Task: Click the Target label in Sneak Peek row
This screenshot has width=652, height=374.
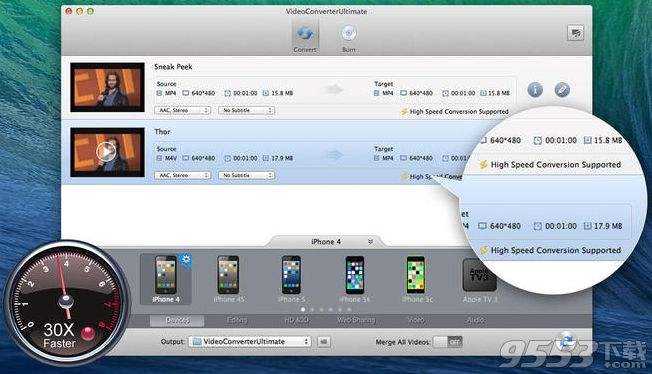Action: tap(383, 84)
